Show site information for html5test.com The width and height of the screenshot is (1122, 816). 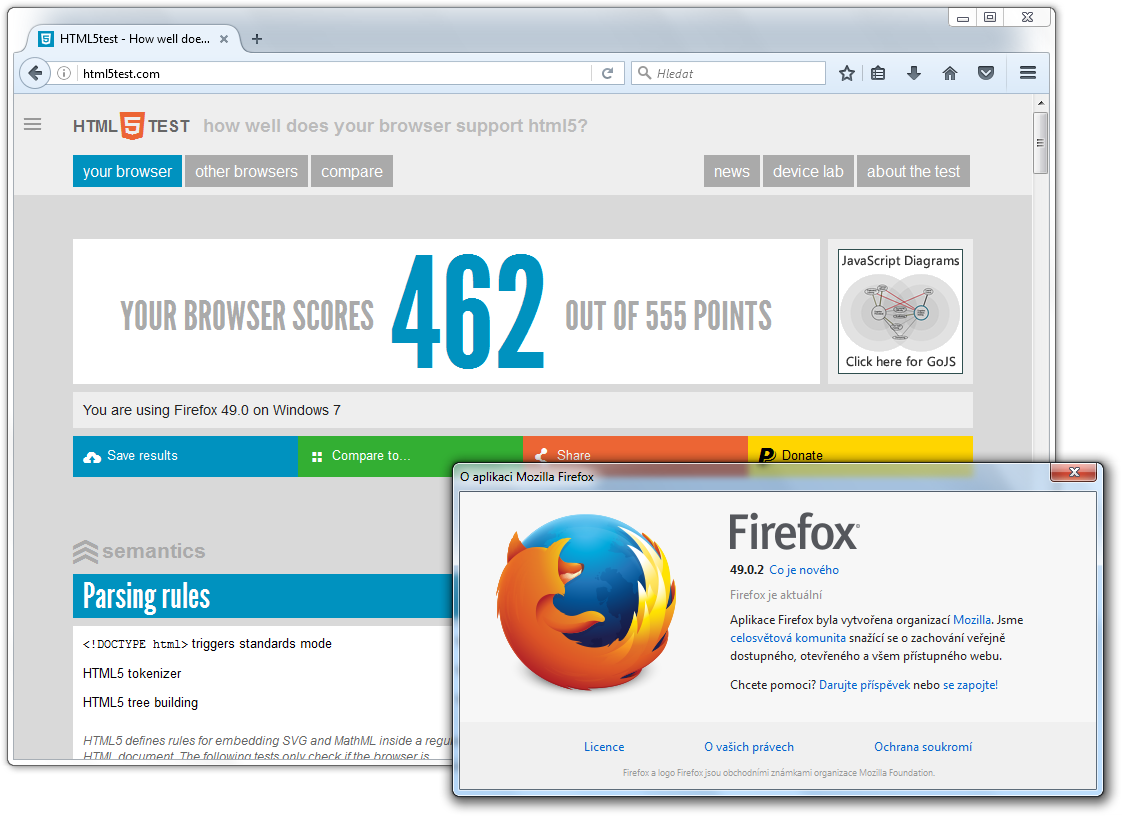pyautogui.click(x=64, y=73)
